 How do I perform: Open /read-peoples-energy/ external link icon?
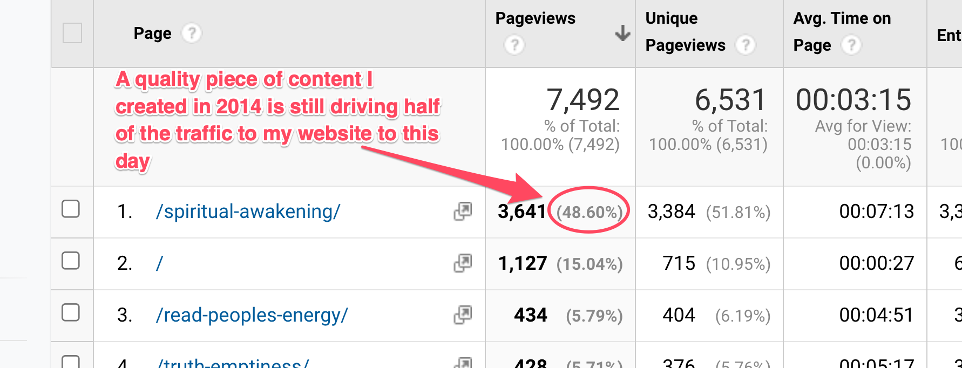click(463, 315)
